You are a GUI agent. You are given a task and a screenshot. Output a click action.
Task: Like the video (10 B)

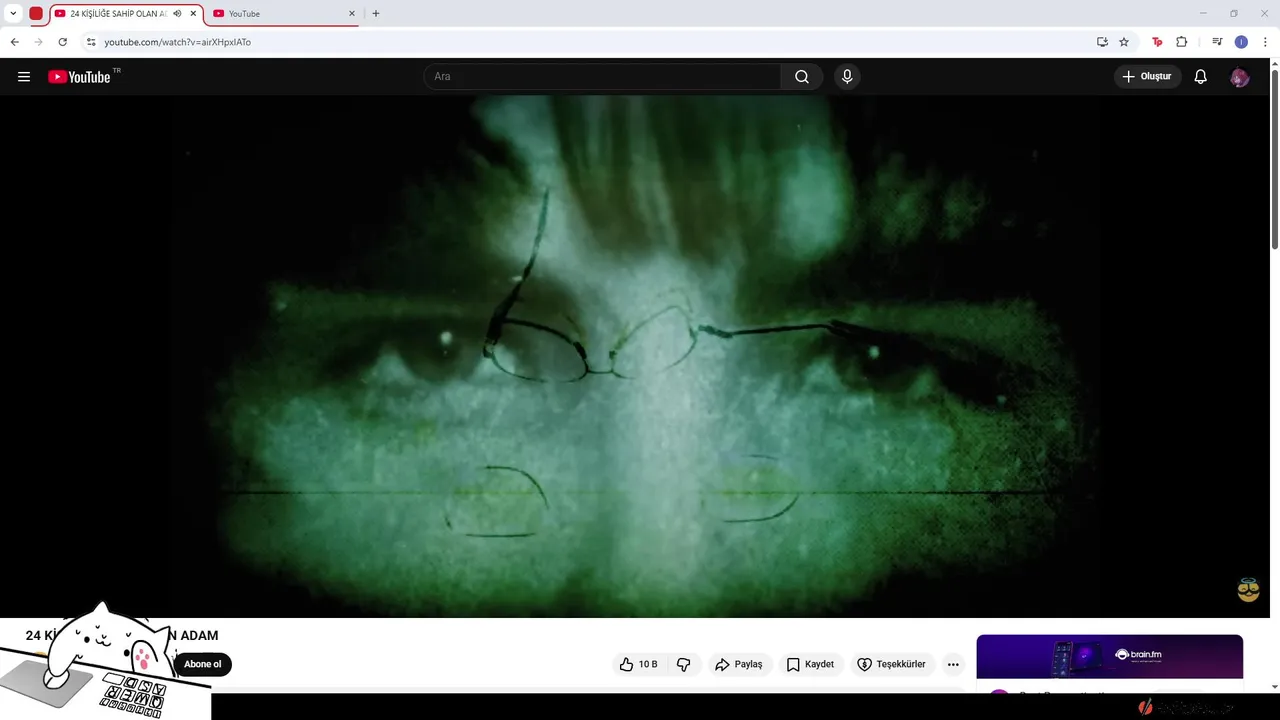click(x=638, y=664)
